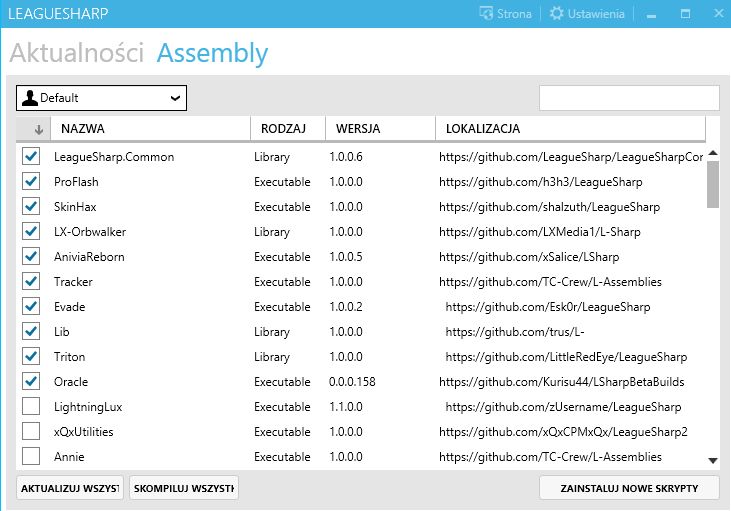The width and height of the screenshot is (731, 511).
Task: Select the LeagueSharp.Common row name
Action: (114, 157)
